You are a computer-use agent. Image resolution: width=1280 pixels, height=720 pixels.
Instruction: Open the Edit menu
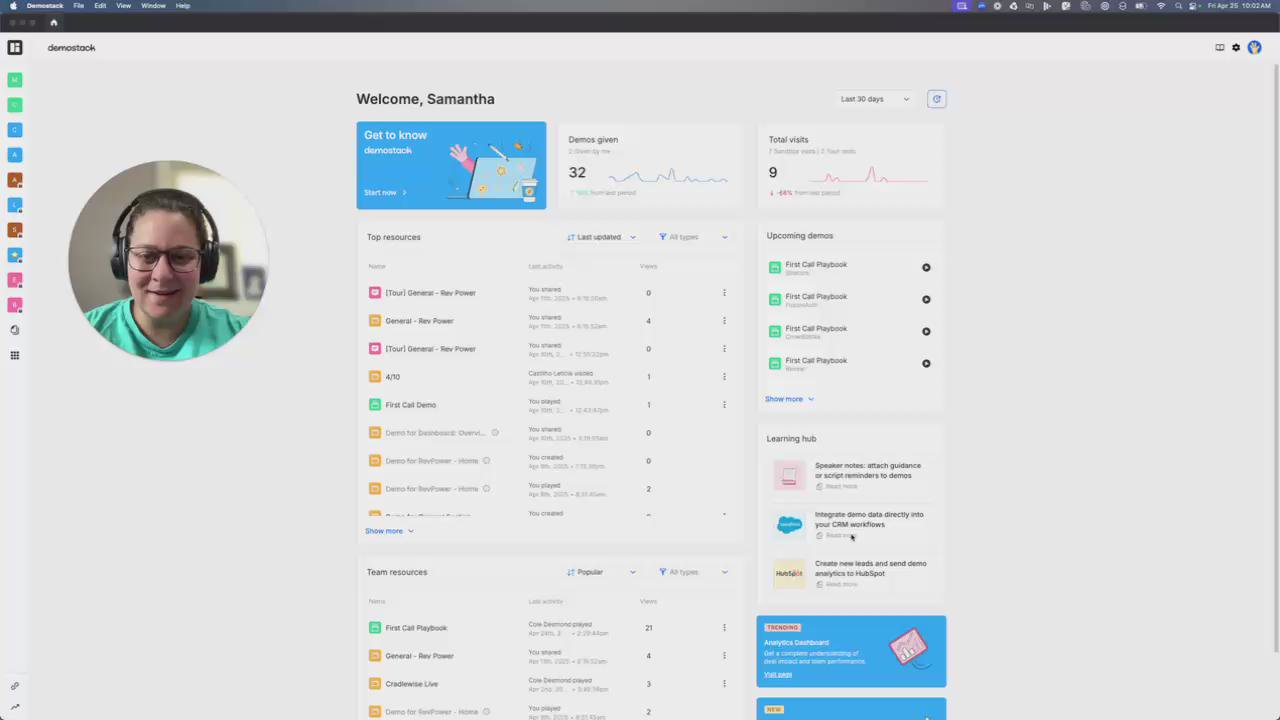(100, 6)
